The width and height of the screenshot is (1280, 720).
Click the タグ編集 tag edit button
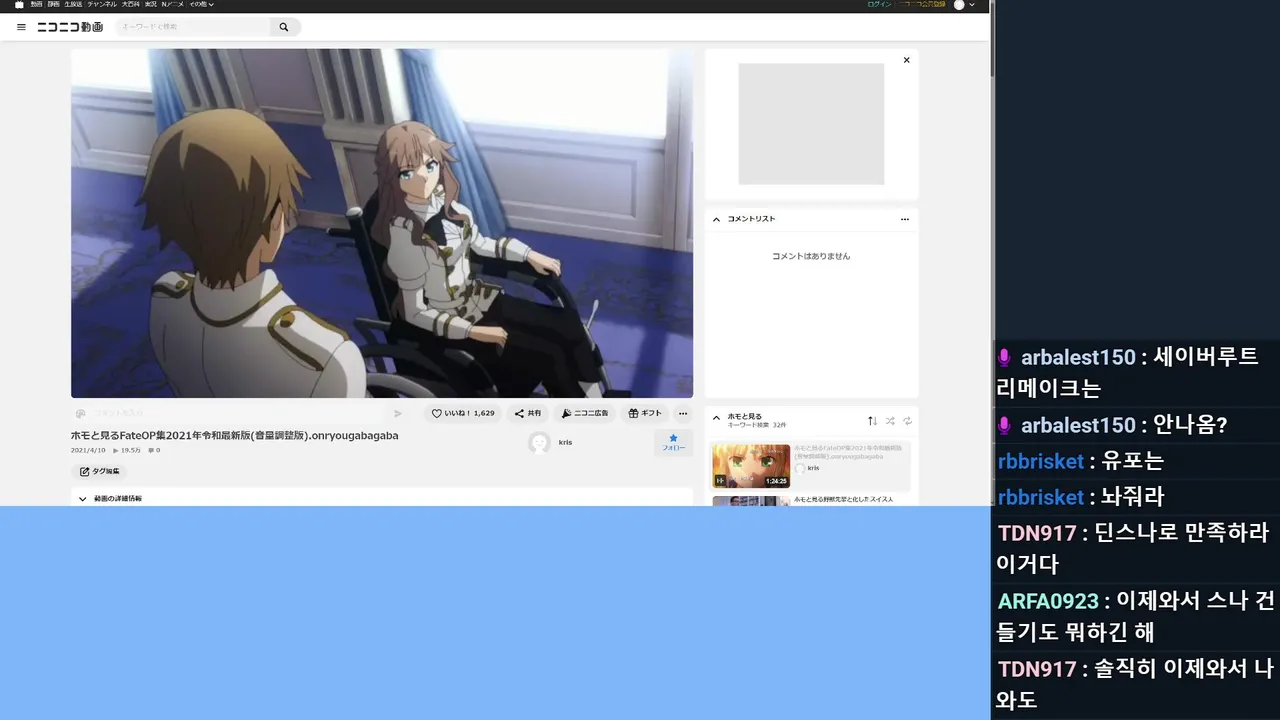pyautogui.click(x=100, y=471)
